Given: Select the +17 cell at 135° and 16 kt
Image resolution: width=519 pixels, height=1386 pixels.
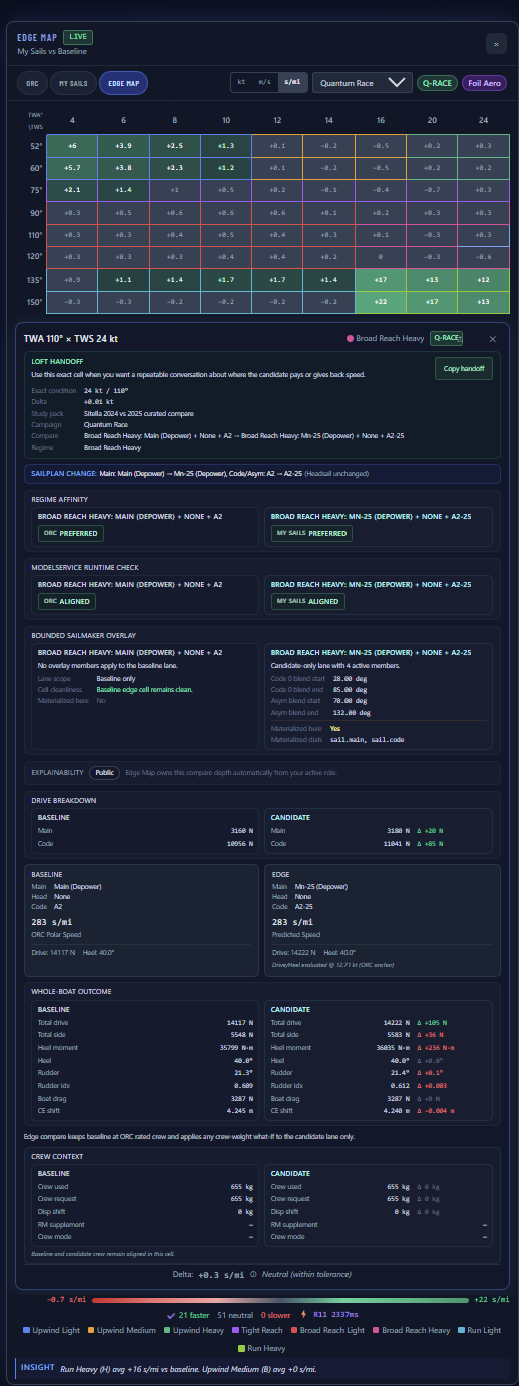Looking at the screenshot, I should point(381,281).
